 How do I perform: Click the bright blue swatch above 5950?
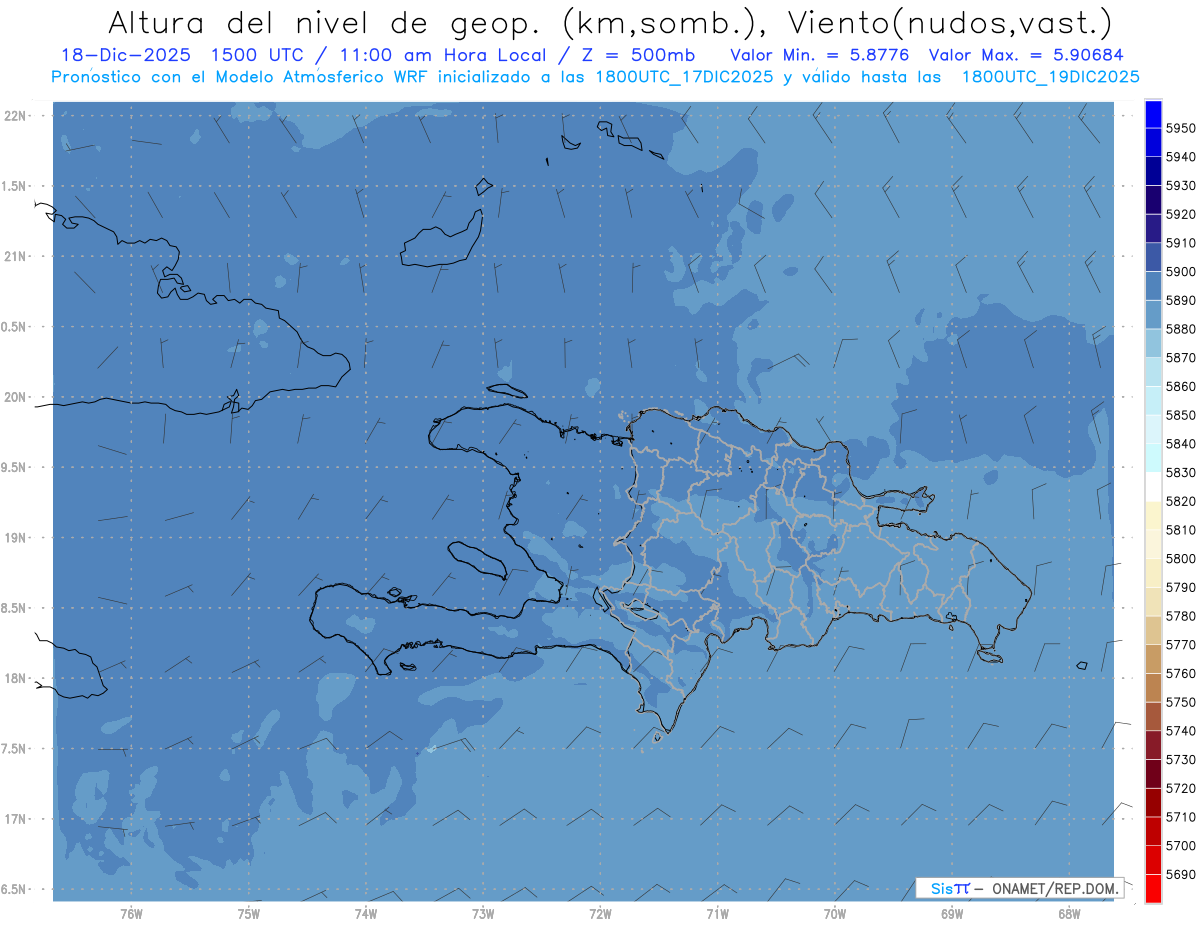point(1153,114)
